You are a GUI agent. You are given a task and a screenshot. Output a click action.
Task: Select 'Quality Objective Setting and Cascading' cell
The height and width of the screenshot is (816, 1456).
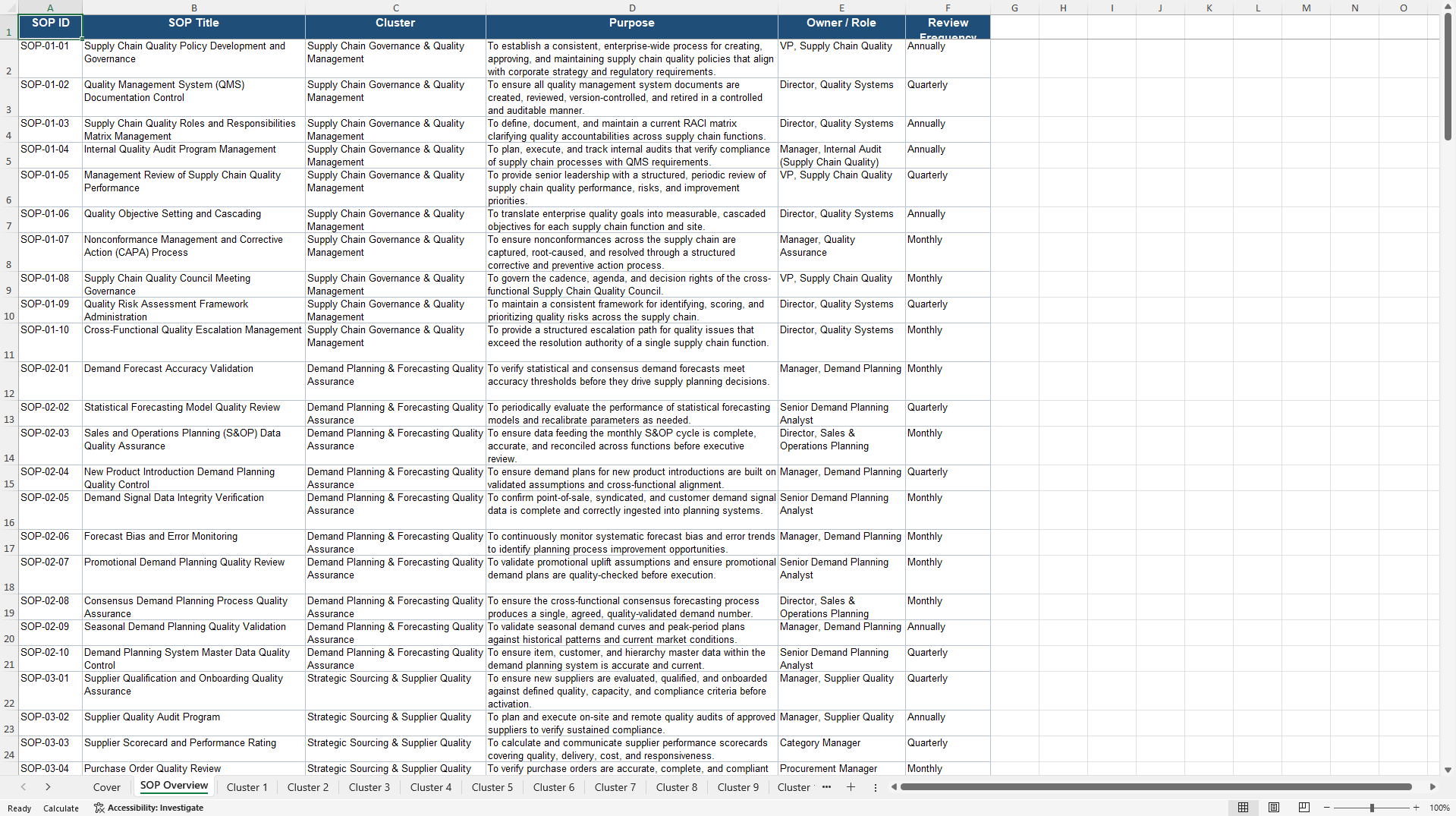point(193,220)
